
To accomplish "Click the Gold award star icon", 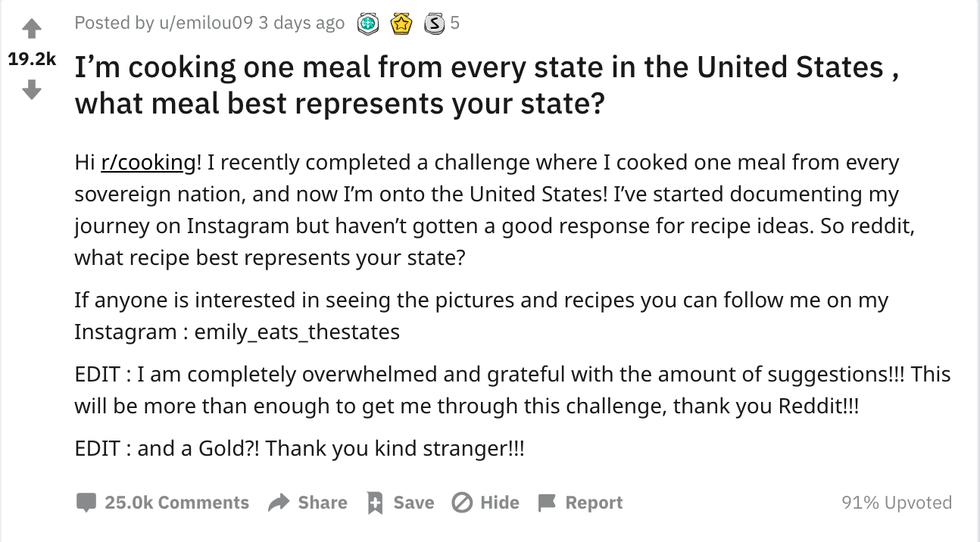I will [x=401, y=24].
